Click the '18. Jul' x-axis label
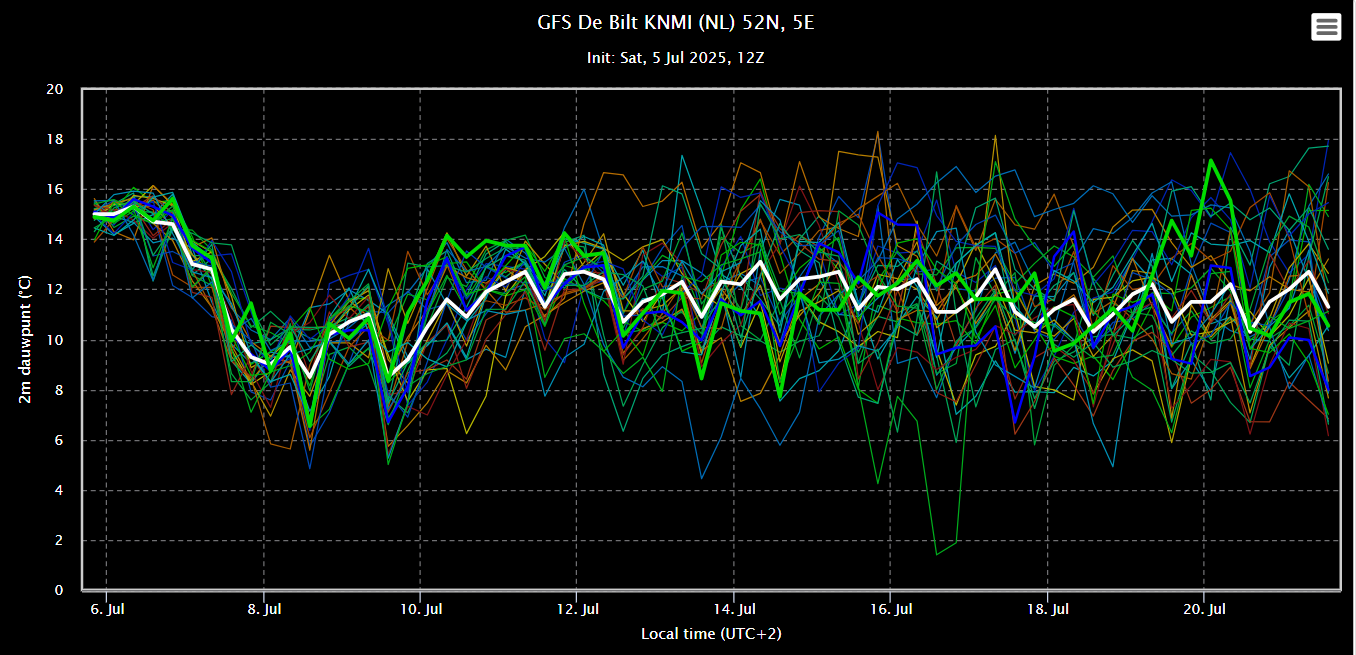 (x=1047, y=609)
